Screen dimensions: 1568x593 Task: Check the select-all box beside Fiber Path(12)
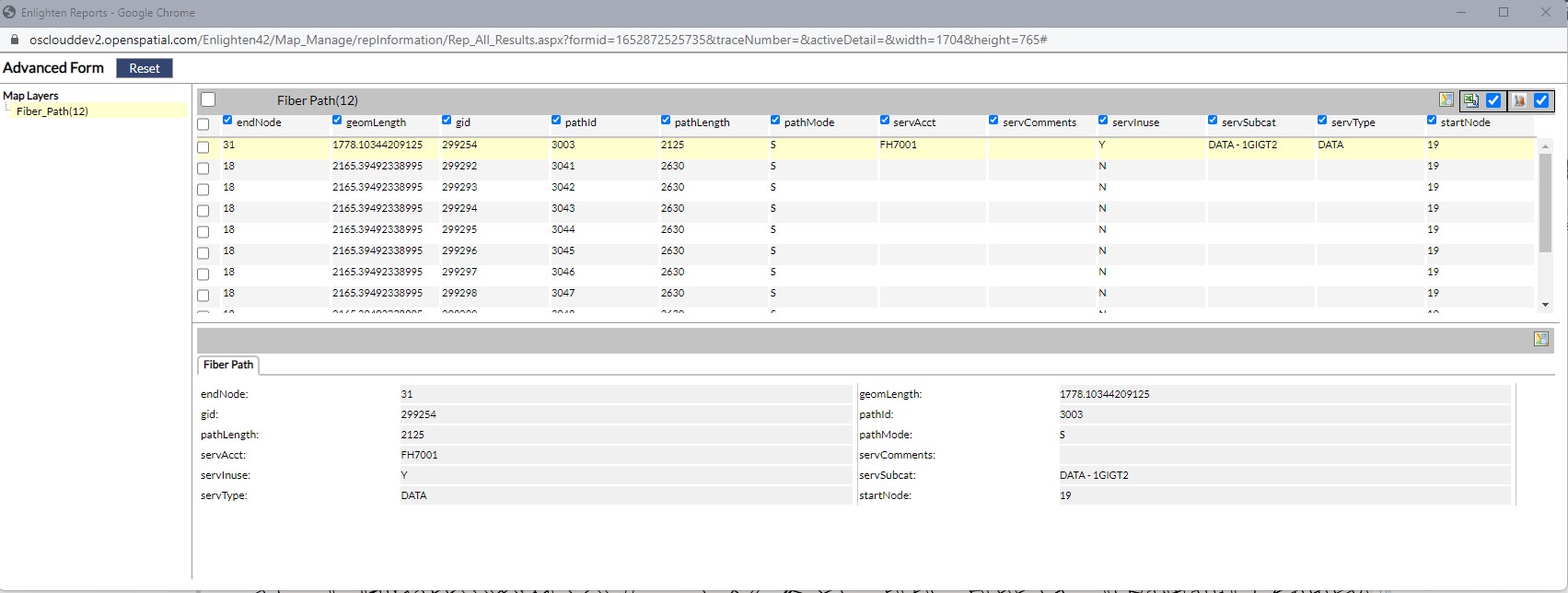click(208, 100)
